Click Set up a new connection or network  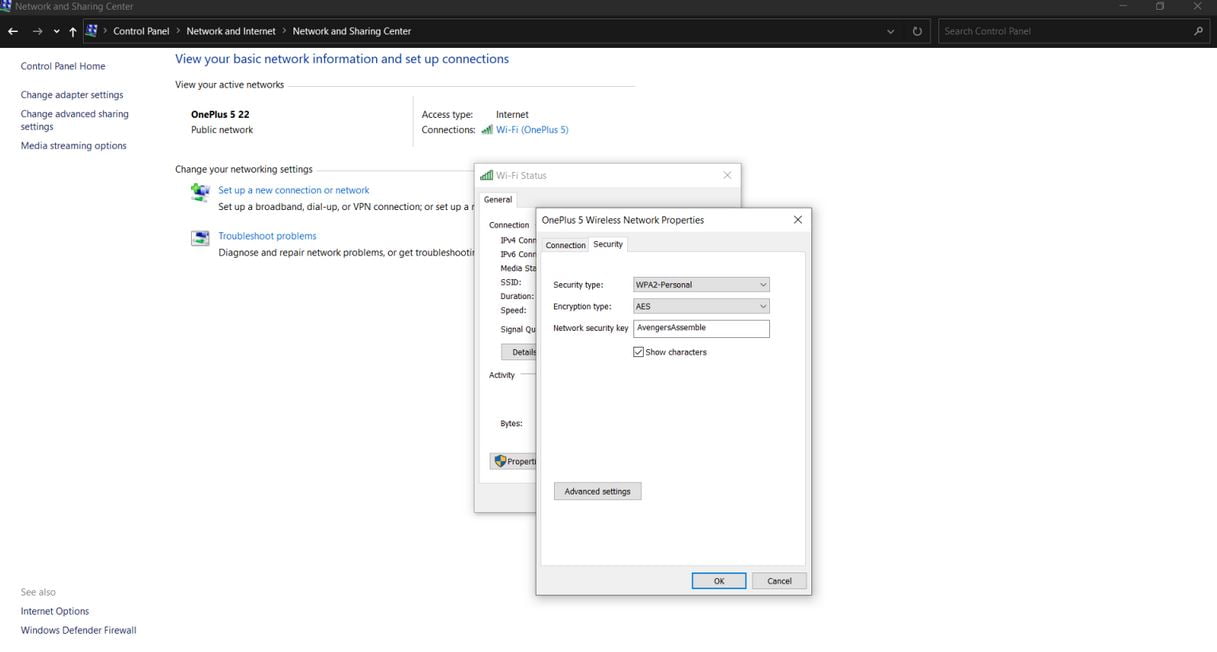294,190
